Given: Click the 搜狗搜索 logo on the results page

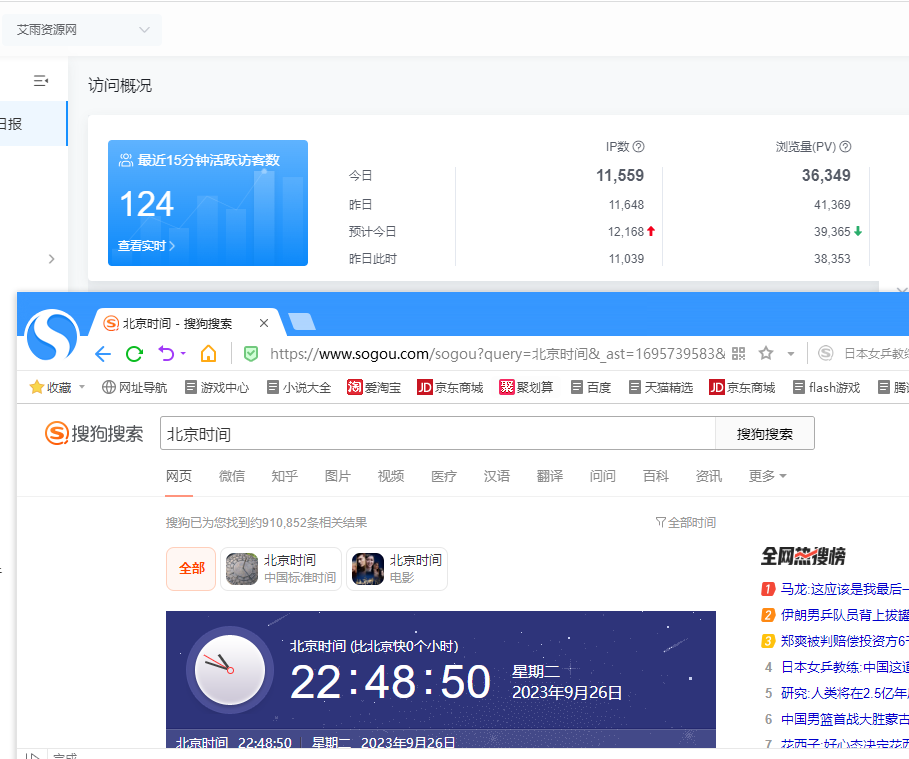Looking at the screenshot, I should [x=94, y=433].
